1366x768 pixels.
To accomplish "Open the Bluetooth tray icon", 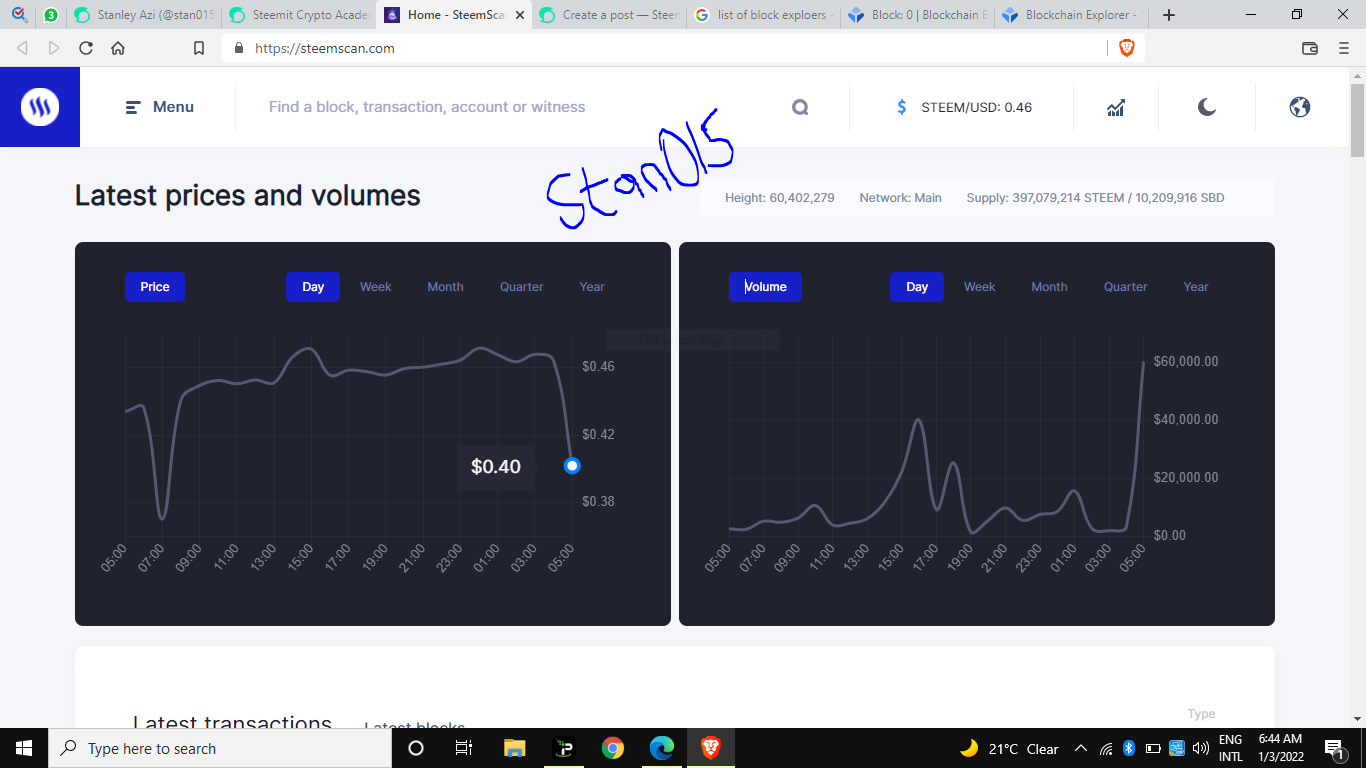I will [1129, 748].
